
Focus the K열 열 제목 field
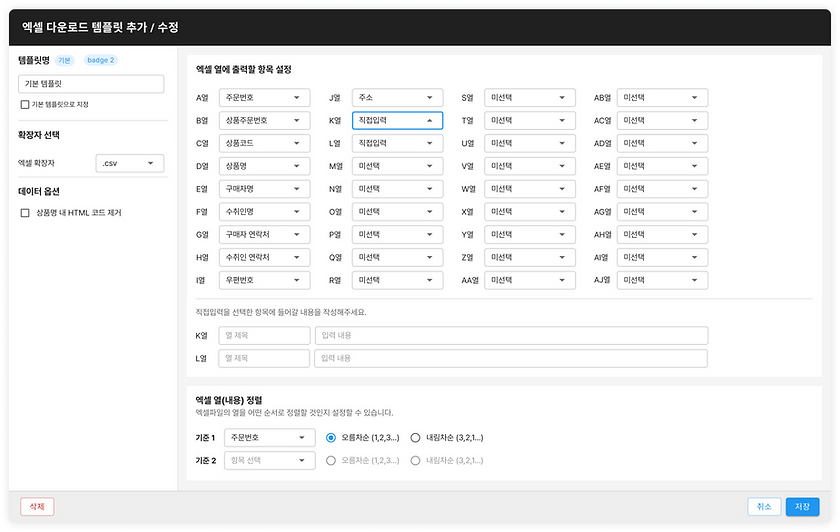coord(265,335)
